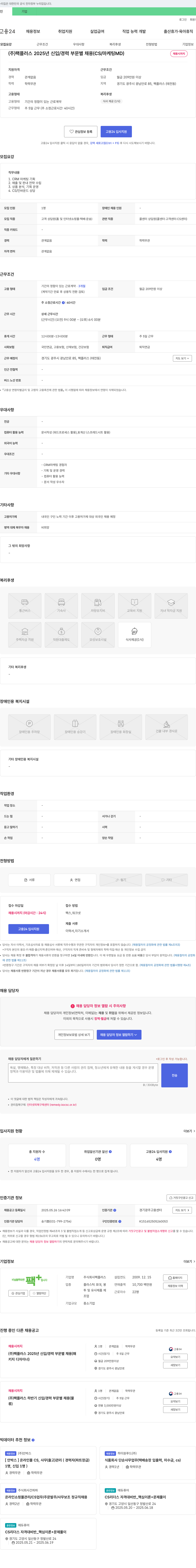Select the 주택자금 지원 welfare icon card
The height and width of the screenshot is (1568, 196).
click(x=25, y=635)
